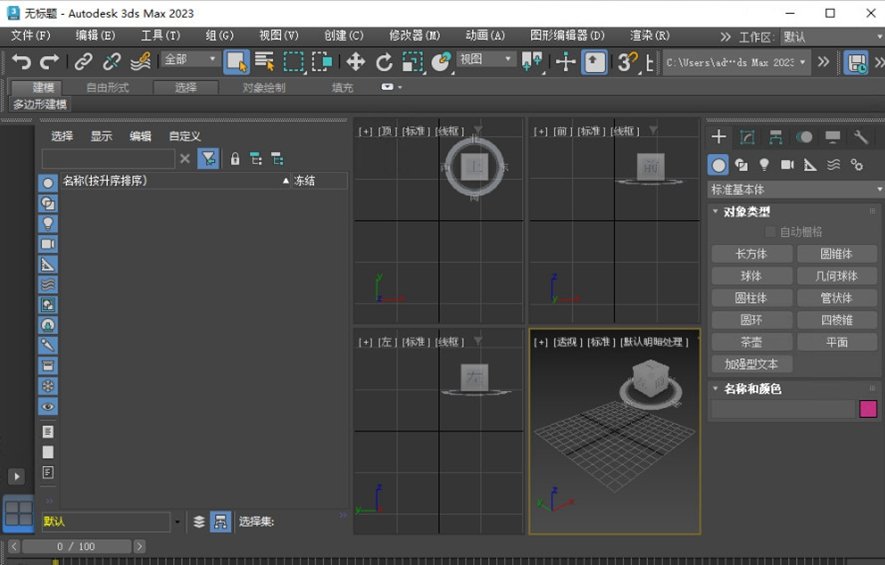This screenshot has height=565, width=885.
Task: Open the reference coordinate 视图 dropdown
Action: click(485, 59)
